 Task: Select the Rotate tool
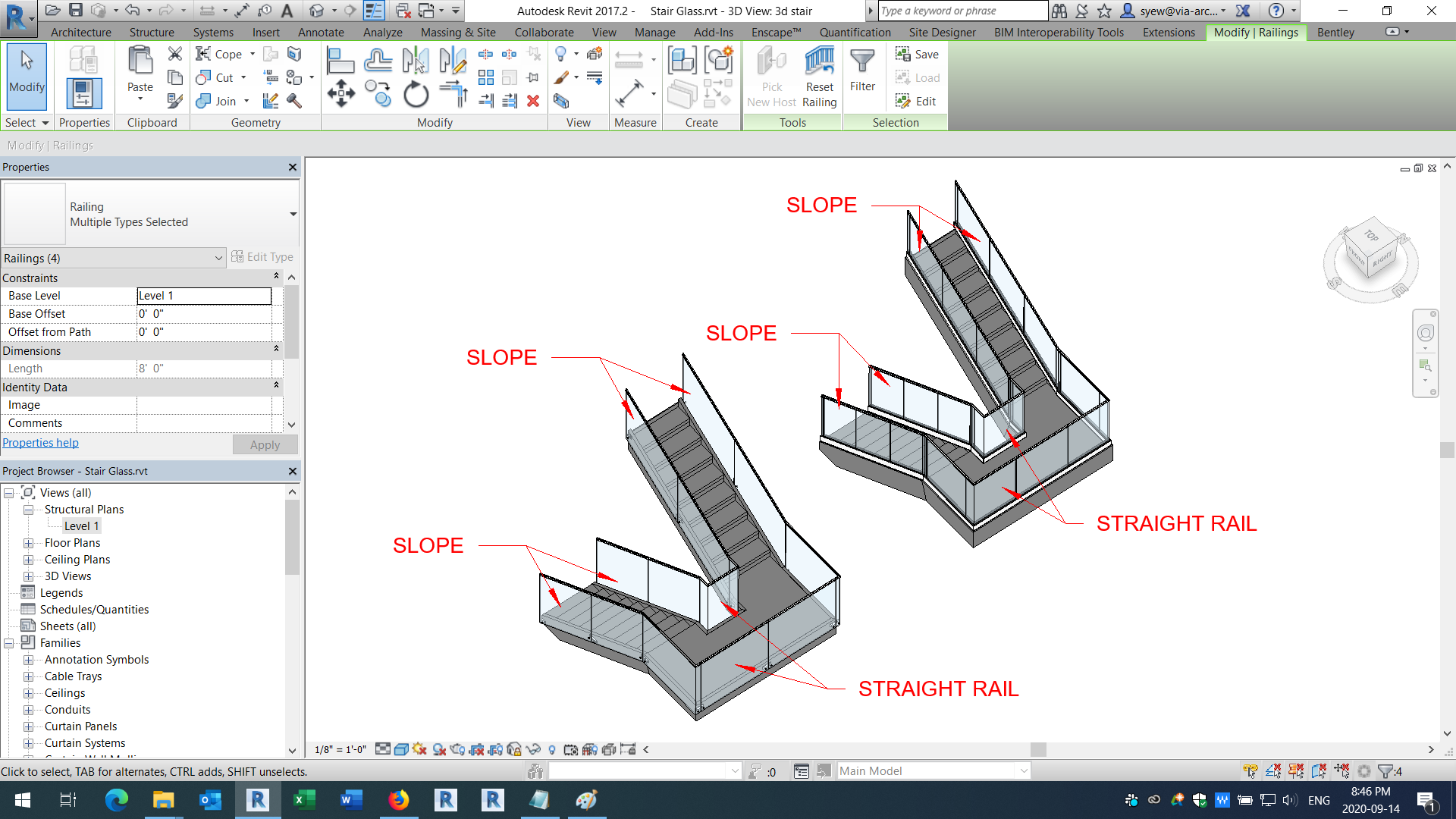[x=415, y=95]
